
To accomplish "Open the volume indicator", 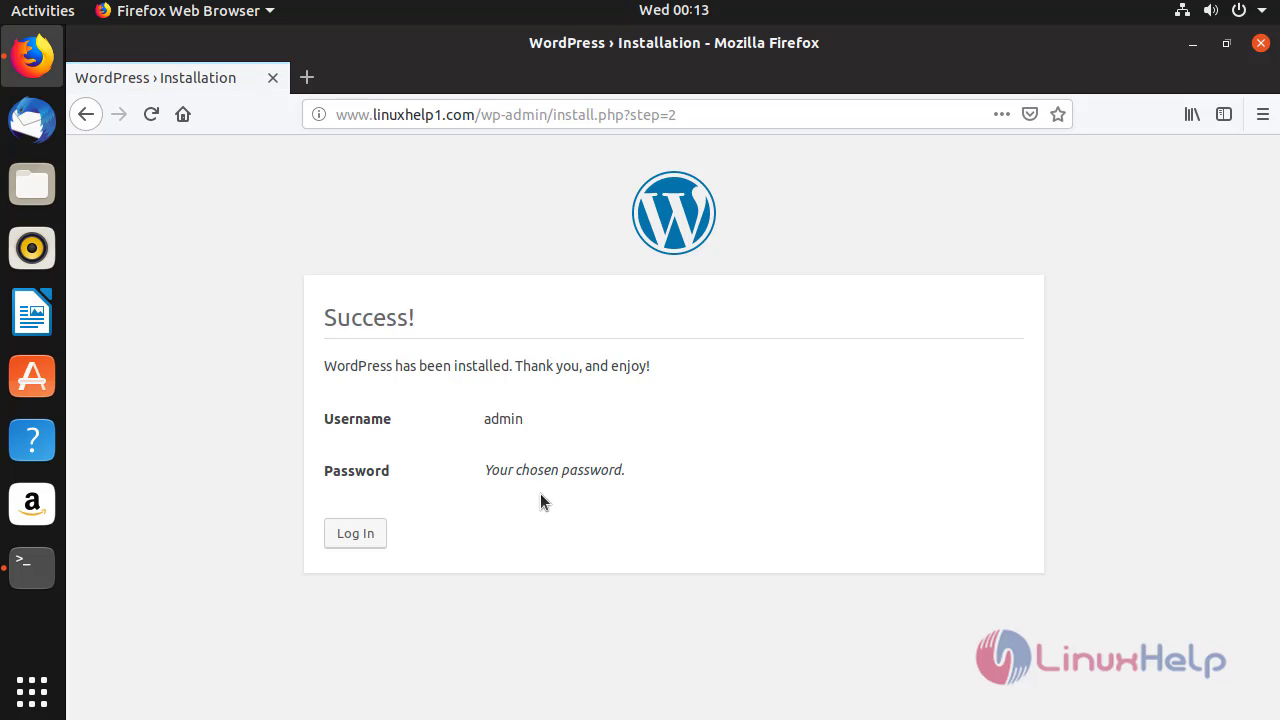I will tap(1211, 10).
